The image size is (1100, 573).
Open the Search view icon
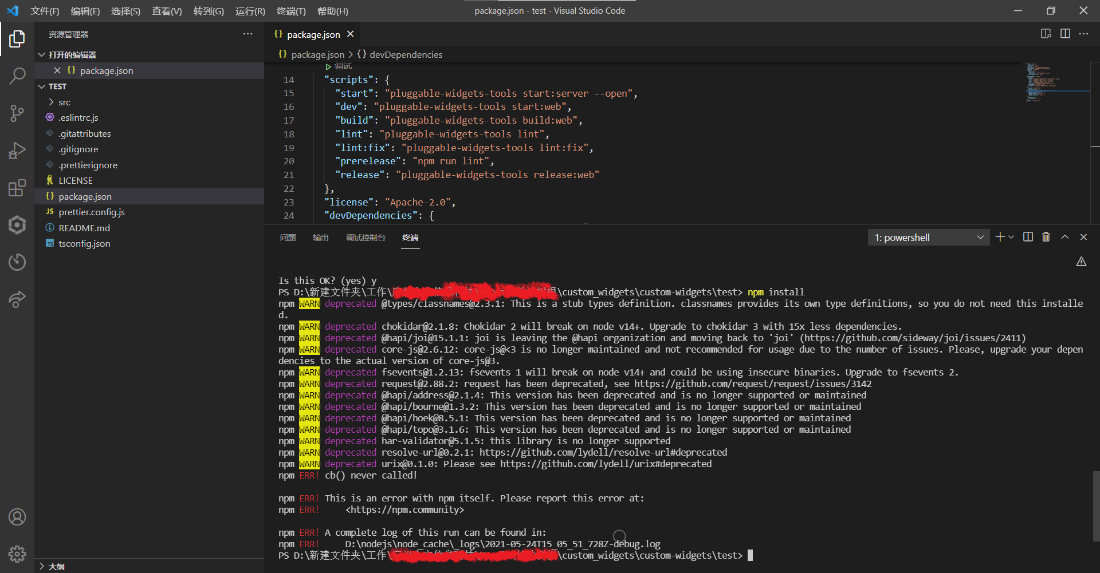click(17, 76)
